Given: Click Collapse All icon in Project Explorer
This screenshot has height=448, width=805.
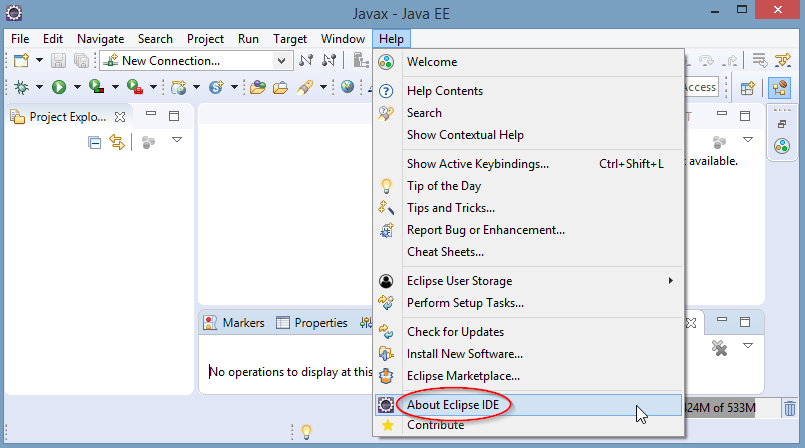Looking at the screenshot, I should click(x=95, y=143).
